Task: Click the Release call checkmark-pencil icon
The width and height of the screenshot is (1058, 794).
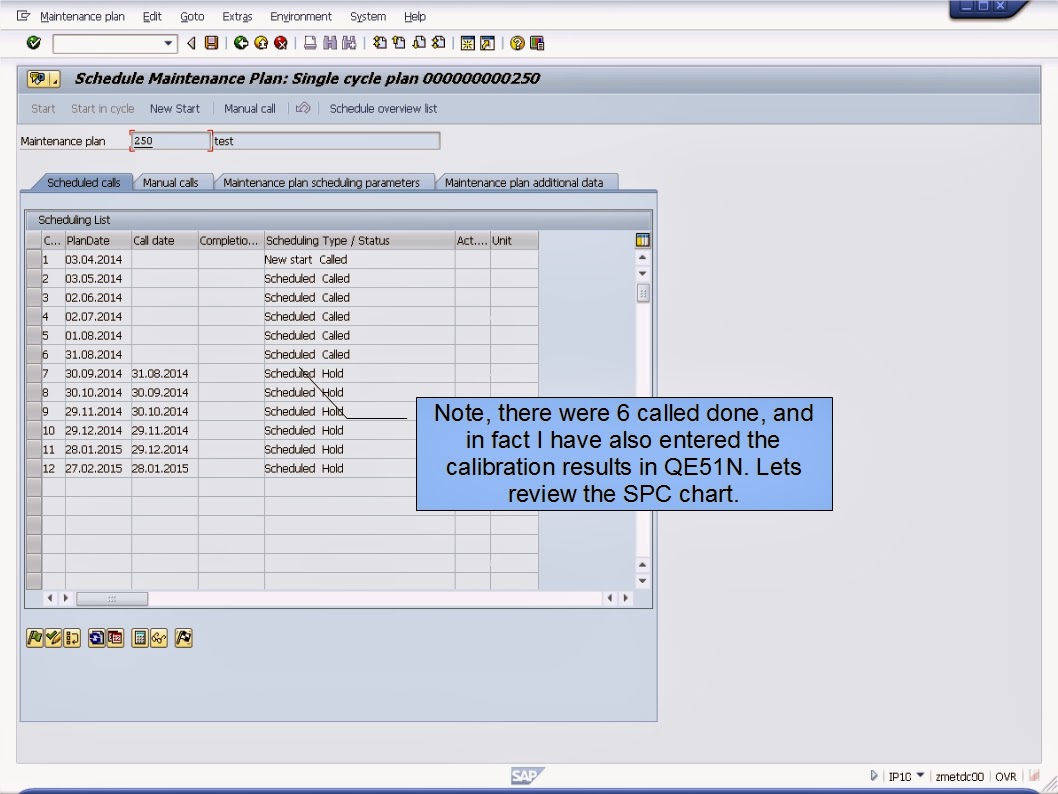Action: pos(51,638)
